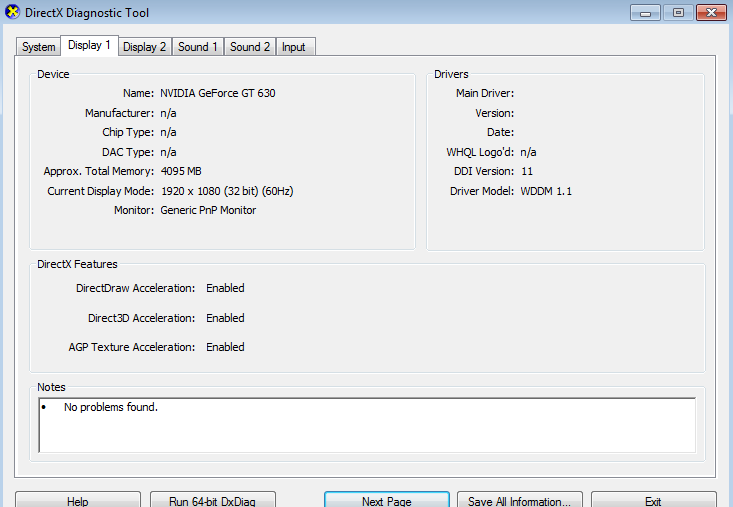Maximize the DirectX Diagnostic Tool window
Screen dimensions: 733x507
[678, 13]
